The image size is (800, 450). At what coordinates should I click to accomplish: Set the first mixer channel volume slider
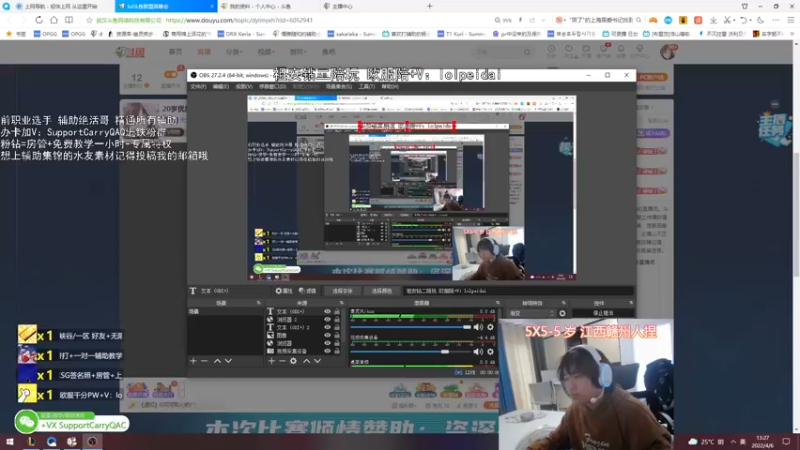(411, 327)
